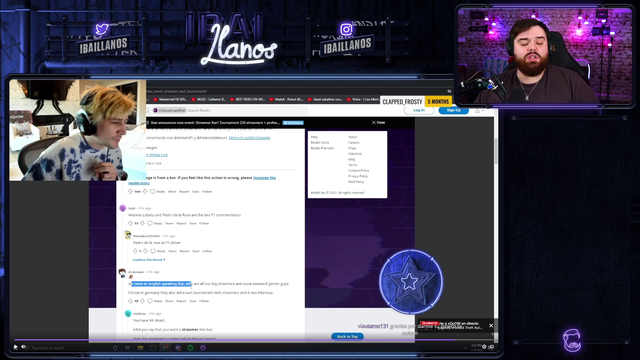The image size is (640, 360).
Task: Open the Careers footer link
Action: [354, 143]
